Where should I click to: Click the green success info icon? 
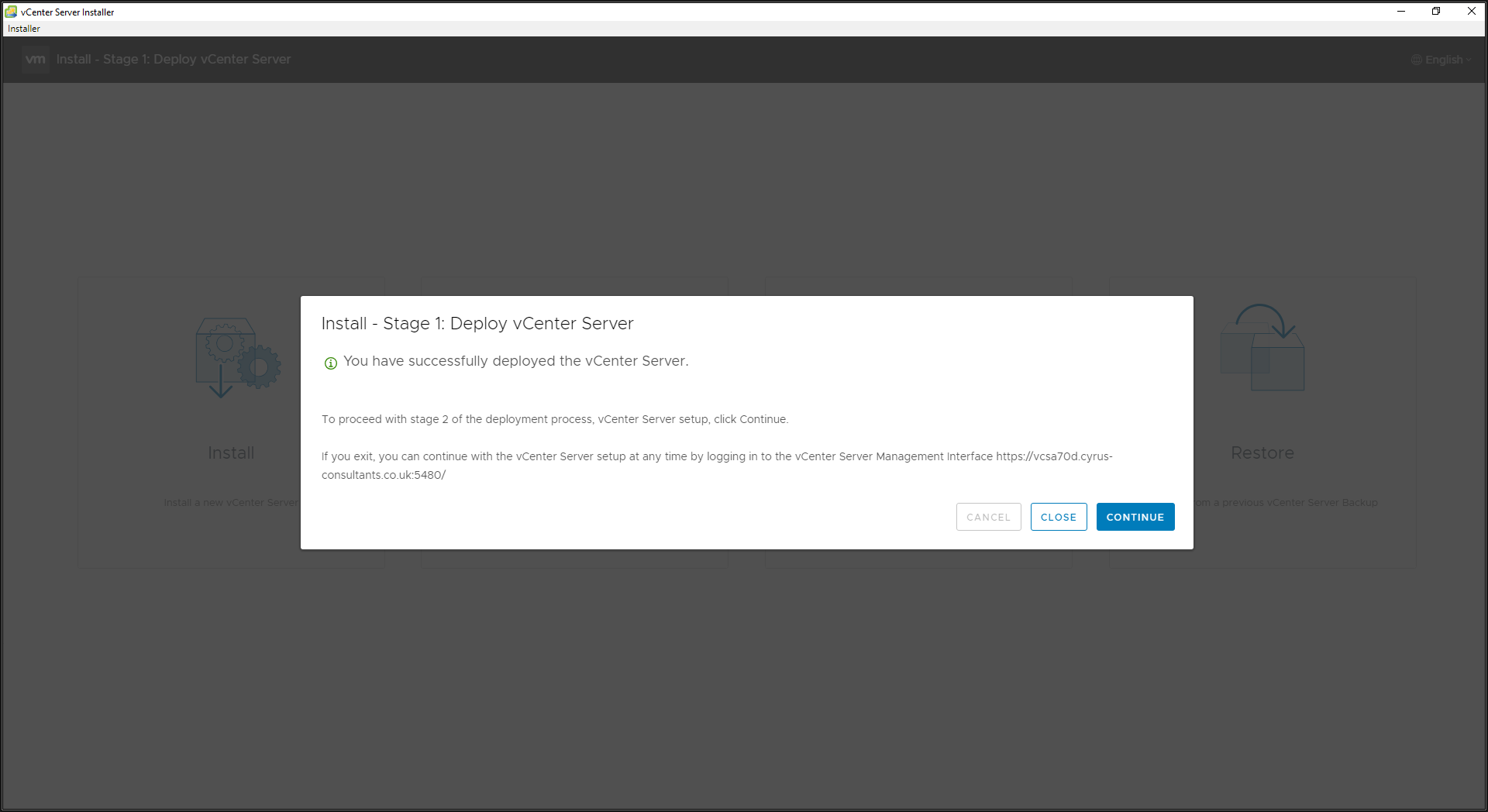(x=331, y=363)
